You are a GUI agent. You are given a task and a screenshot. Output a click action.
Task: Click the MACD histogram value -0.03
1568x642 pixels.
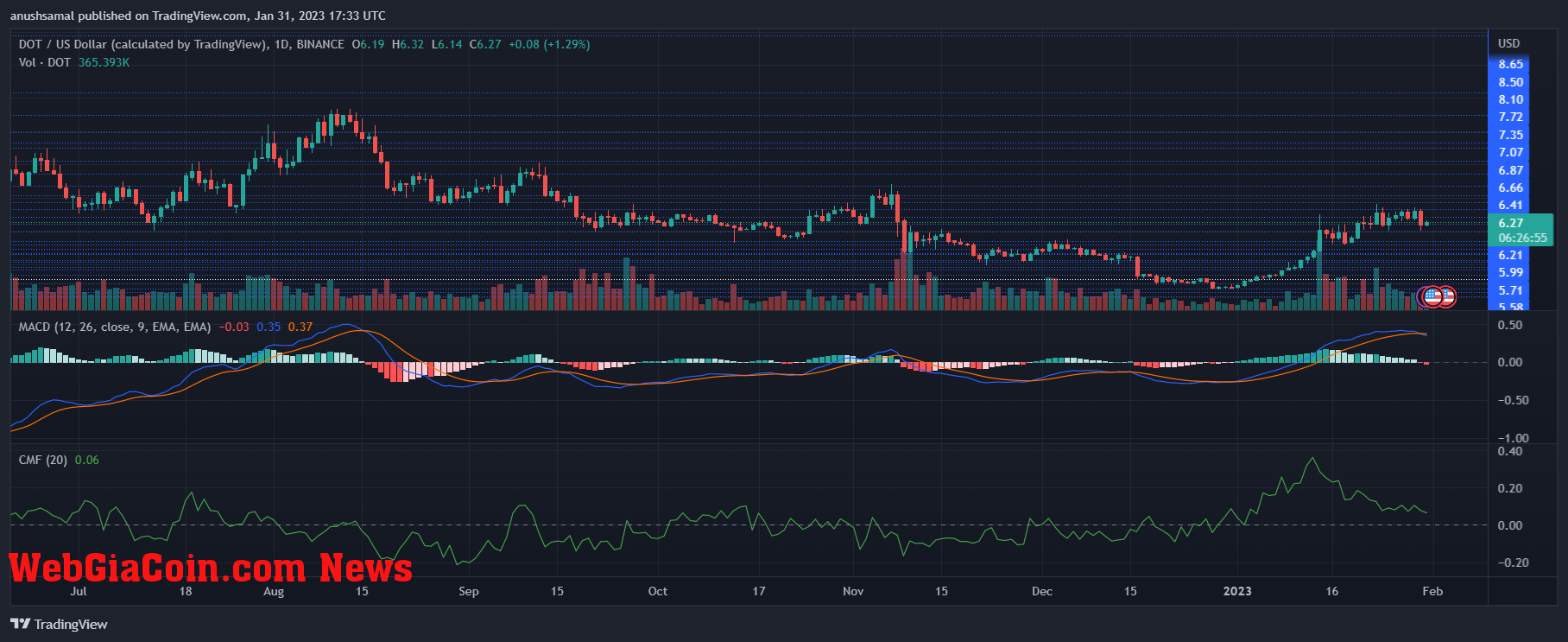point(234,327)
